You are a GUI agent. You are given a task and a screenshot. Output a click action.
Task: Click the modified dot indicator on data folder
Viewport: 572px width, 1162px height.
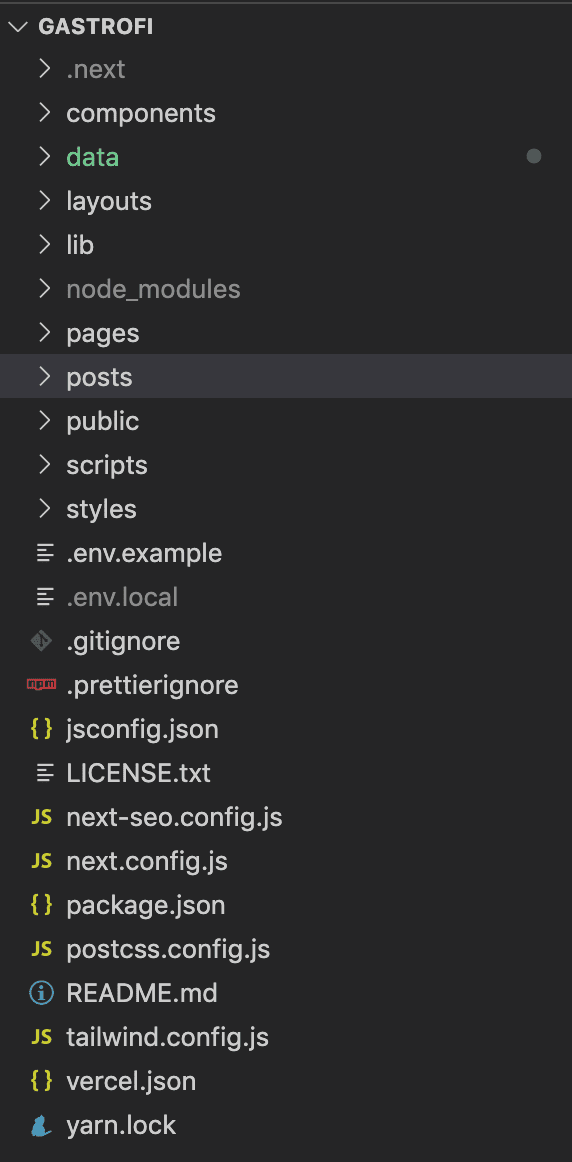(x=533, y=156)
